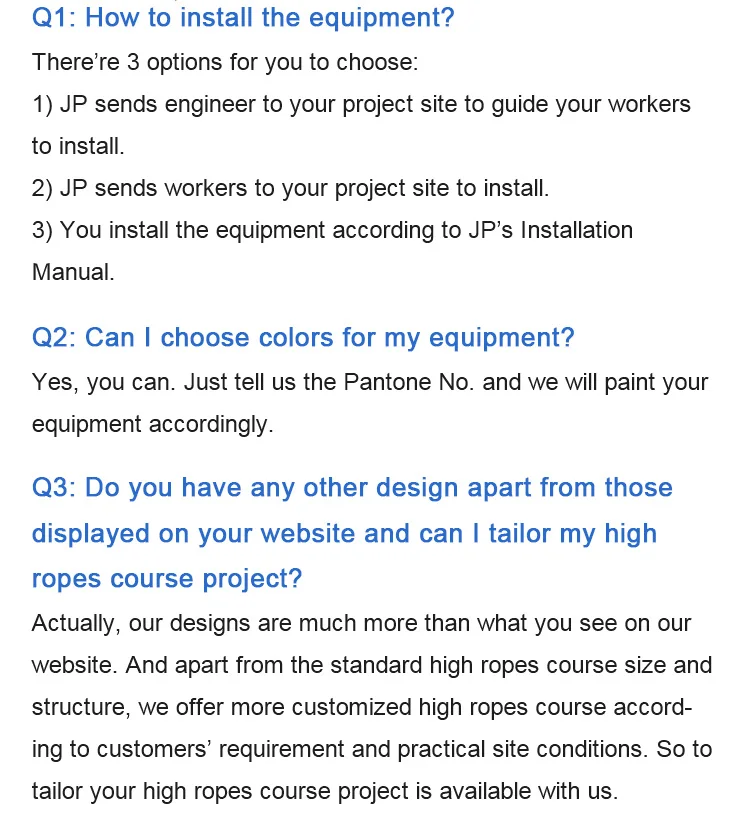Select option 1 about JP sending engineer
This screenshot has width=750, height=829.
(x=361, y=104)
